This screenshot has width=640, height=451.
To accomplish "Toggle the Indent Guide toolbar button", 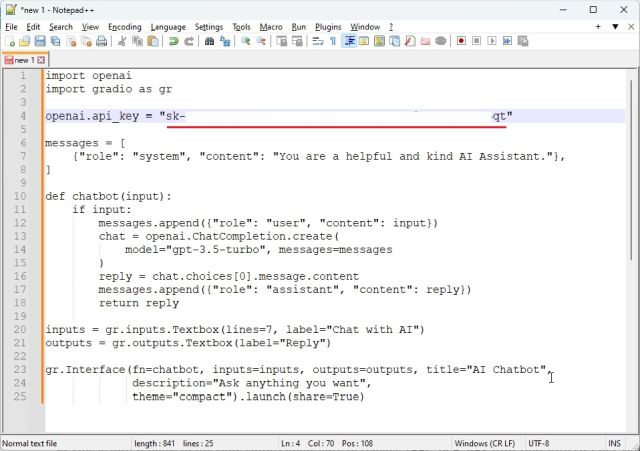I will [x=350, y=41].
